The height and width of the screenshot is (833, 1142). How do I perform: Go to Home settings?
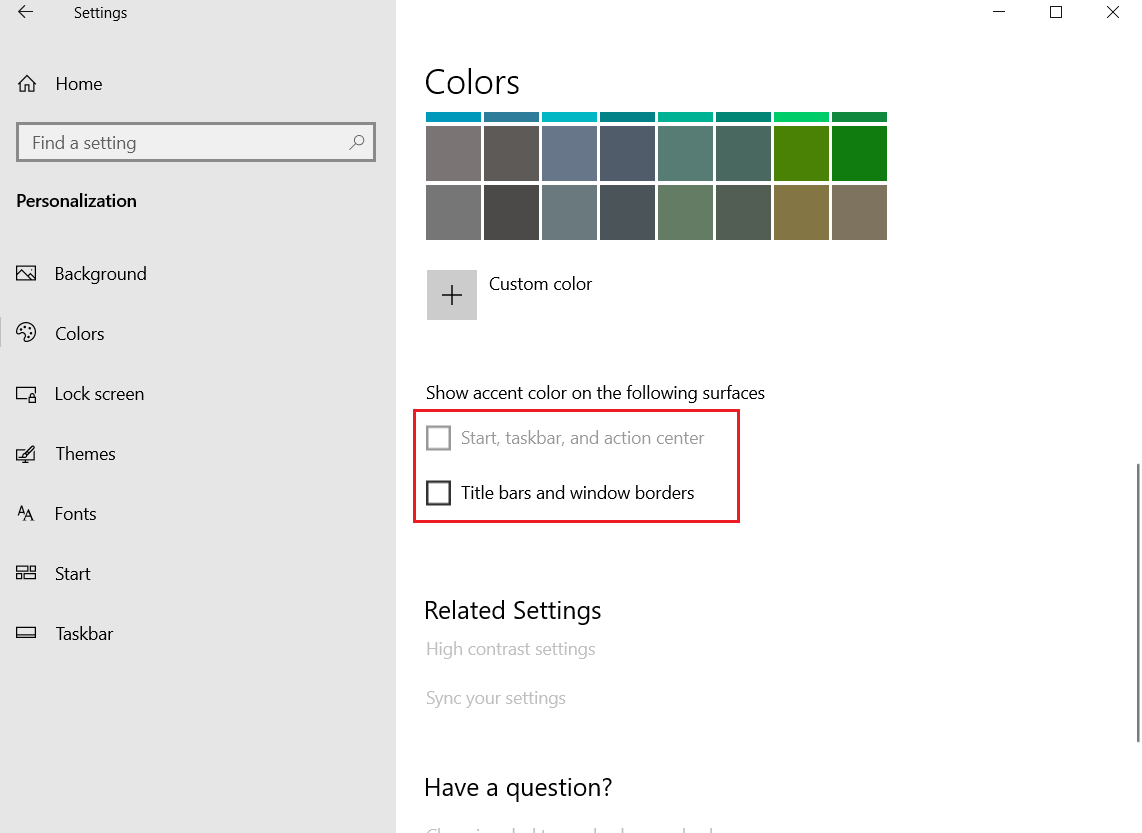click(79, 84)
